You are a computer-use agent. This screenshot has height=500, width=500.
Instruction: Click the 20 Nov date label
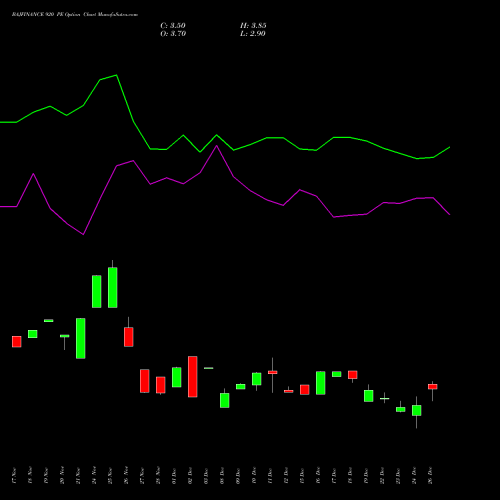[62, 476]
